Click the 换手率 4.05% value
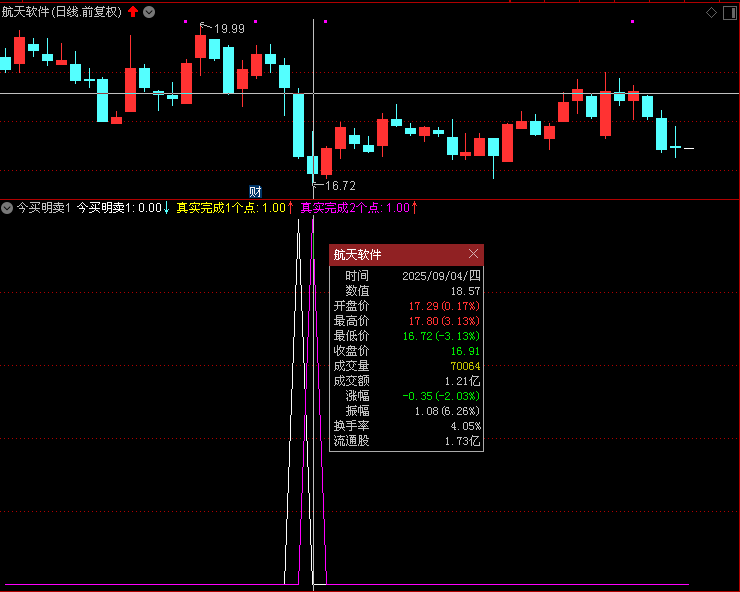 pyautogui.click(x=465, y=426)
